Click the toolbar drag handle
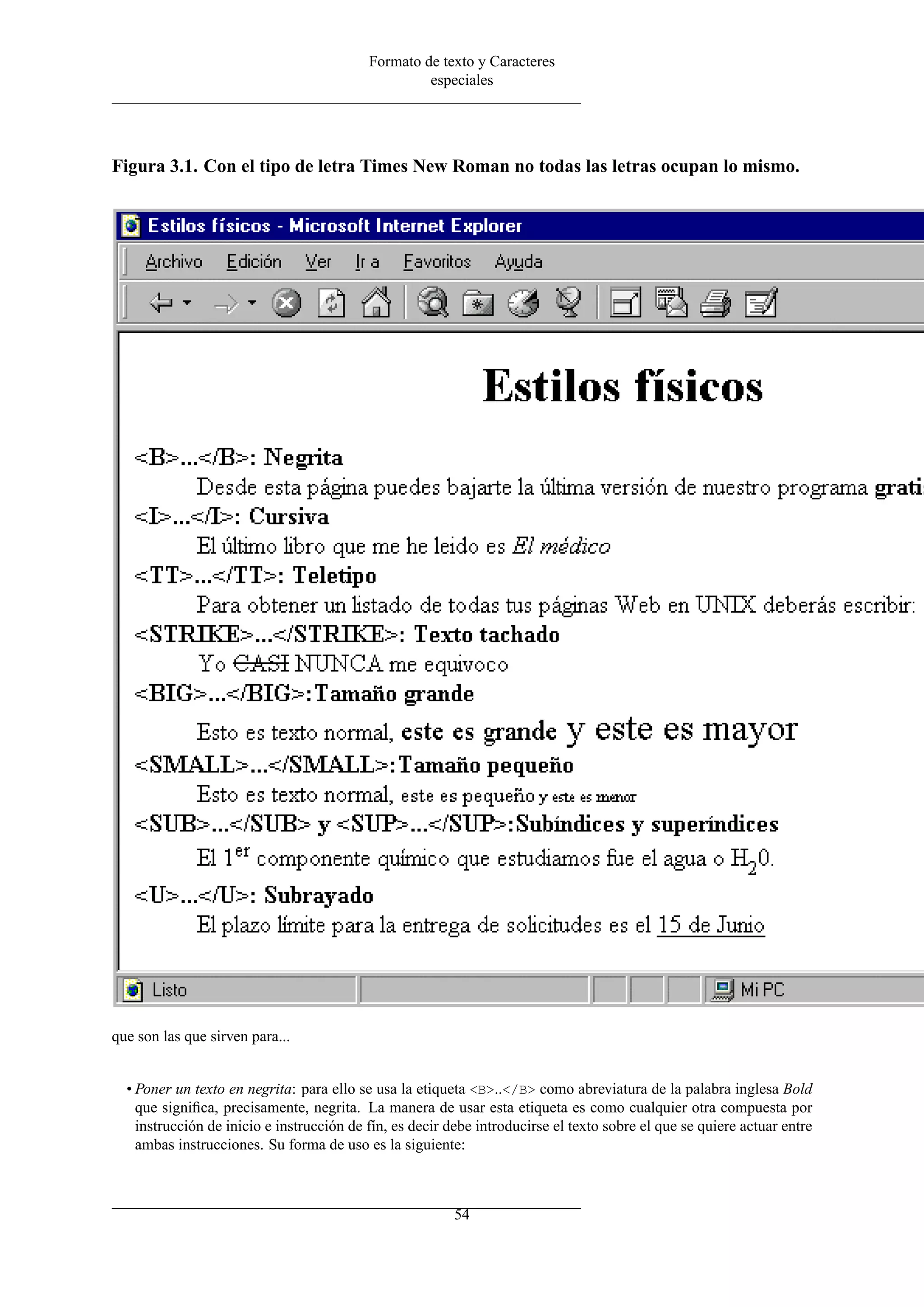This screenshot has height=1307, width=924. pyautogui.click(x=125, y=302)
